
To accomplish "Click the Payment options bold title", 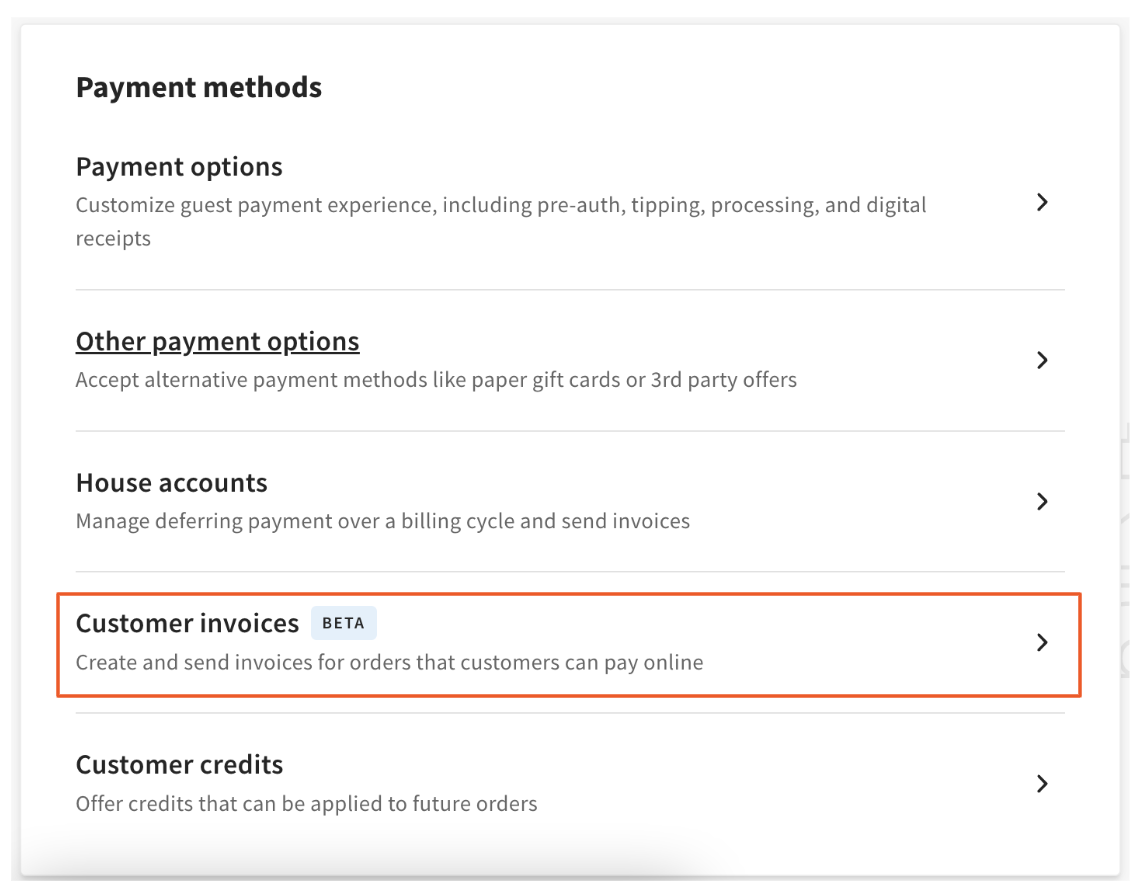I will tap(179, 166).
